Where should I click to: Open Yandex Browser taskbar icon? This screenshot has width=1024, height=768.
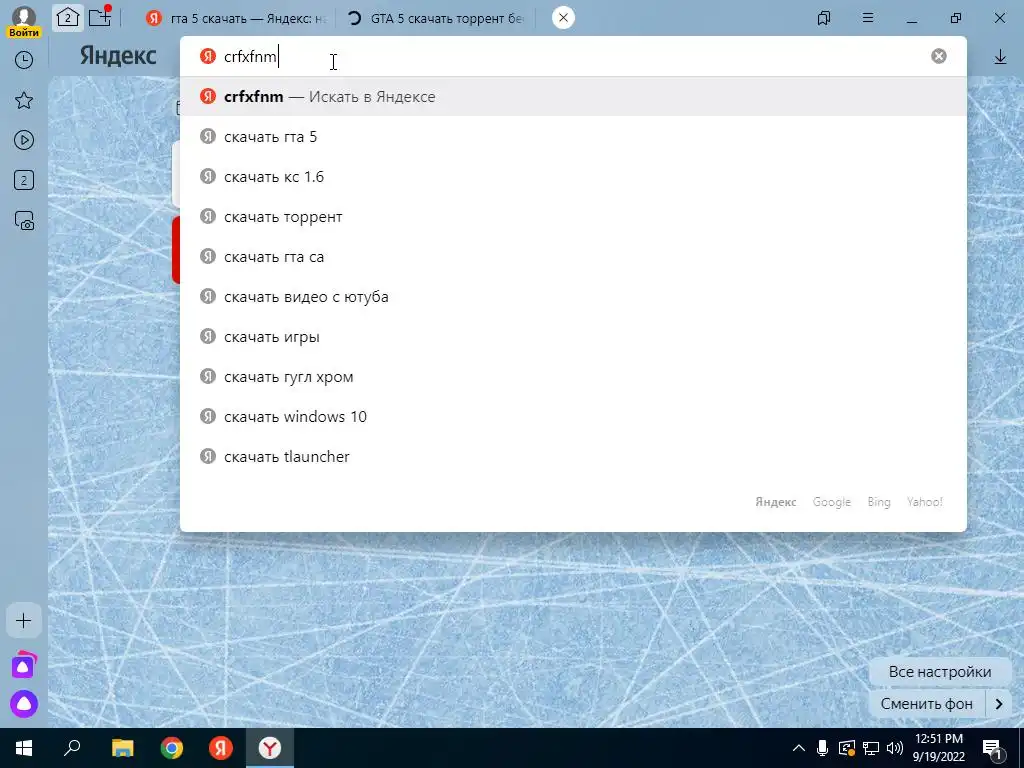(270, 748)
